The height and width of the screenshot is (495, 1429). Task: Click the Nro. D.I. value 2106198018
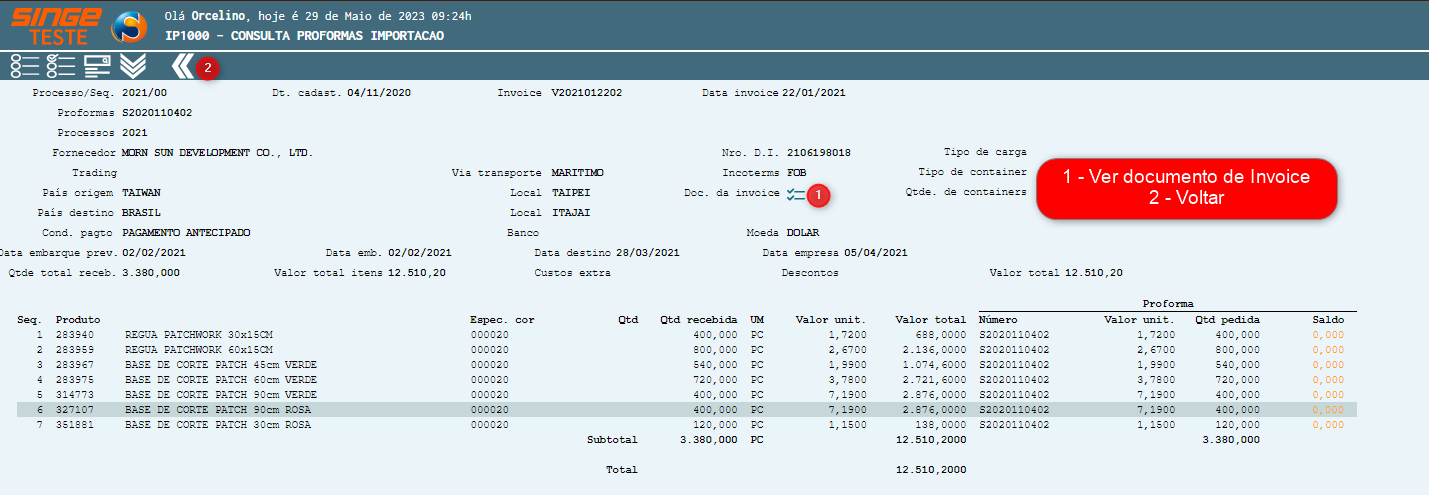pos(818,153)
